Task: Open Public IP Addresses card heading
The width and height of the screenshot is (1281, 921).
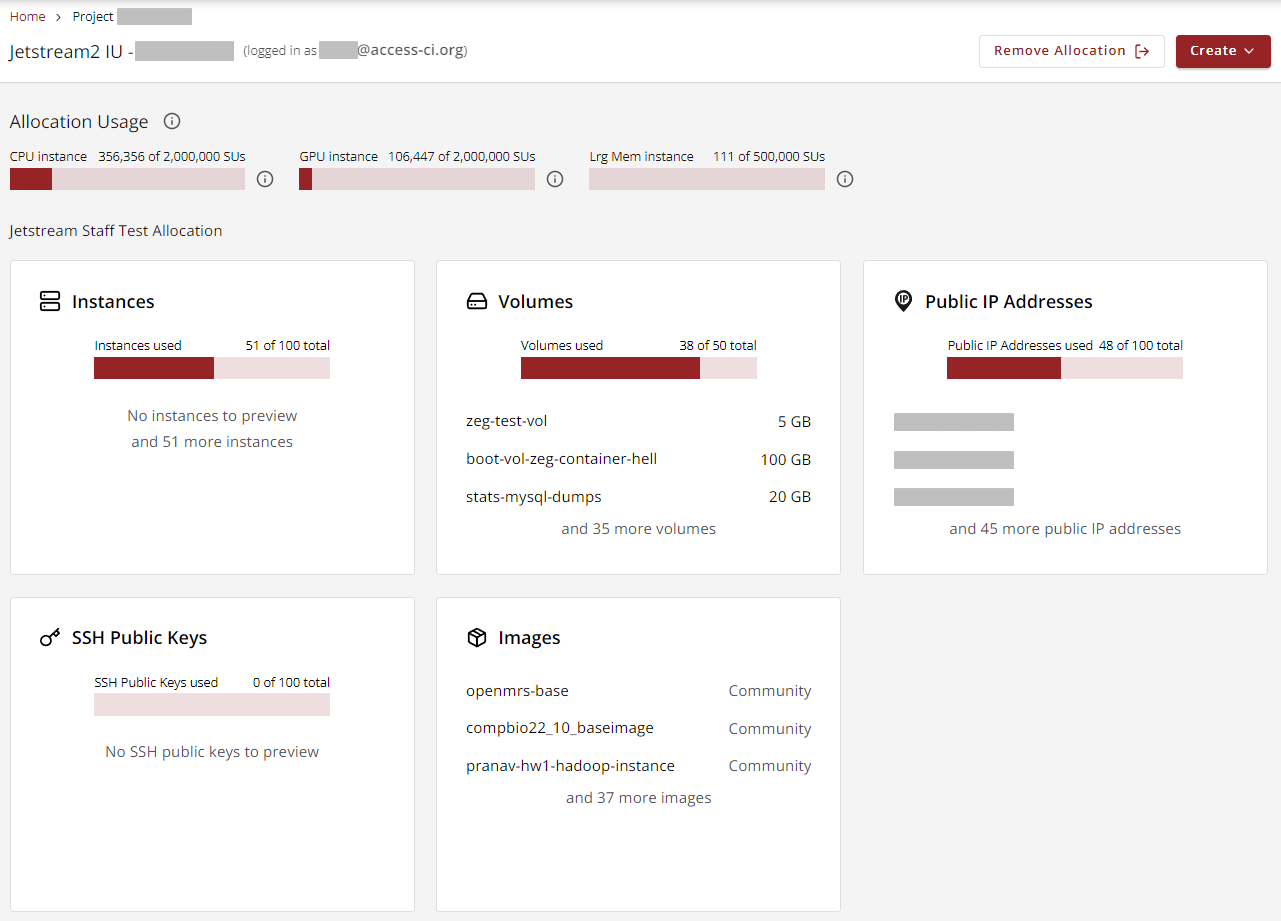Action: [1009, 302]
